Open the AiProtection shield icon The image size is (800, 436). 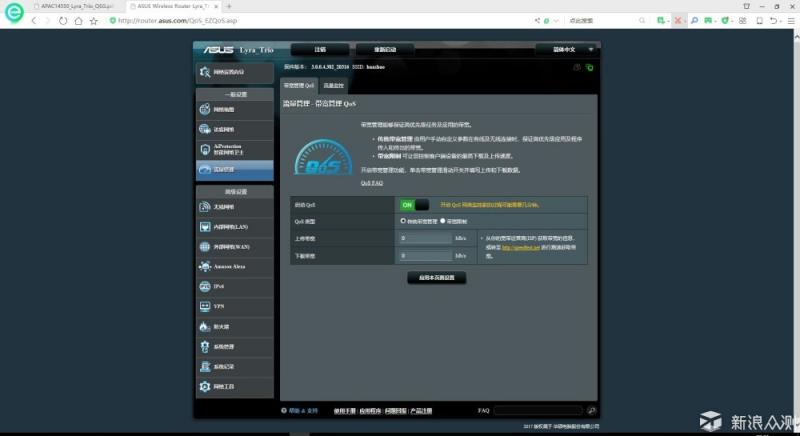click(x=205, y=149)
